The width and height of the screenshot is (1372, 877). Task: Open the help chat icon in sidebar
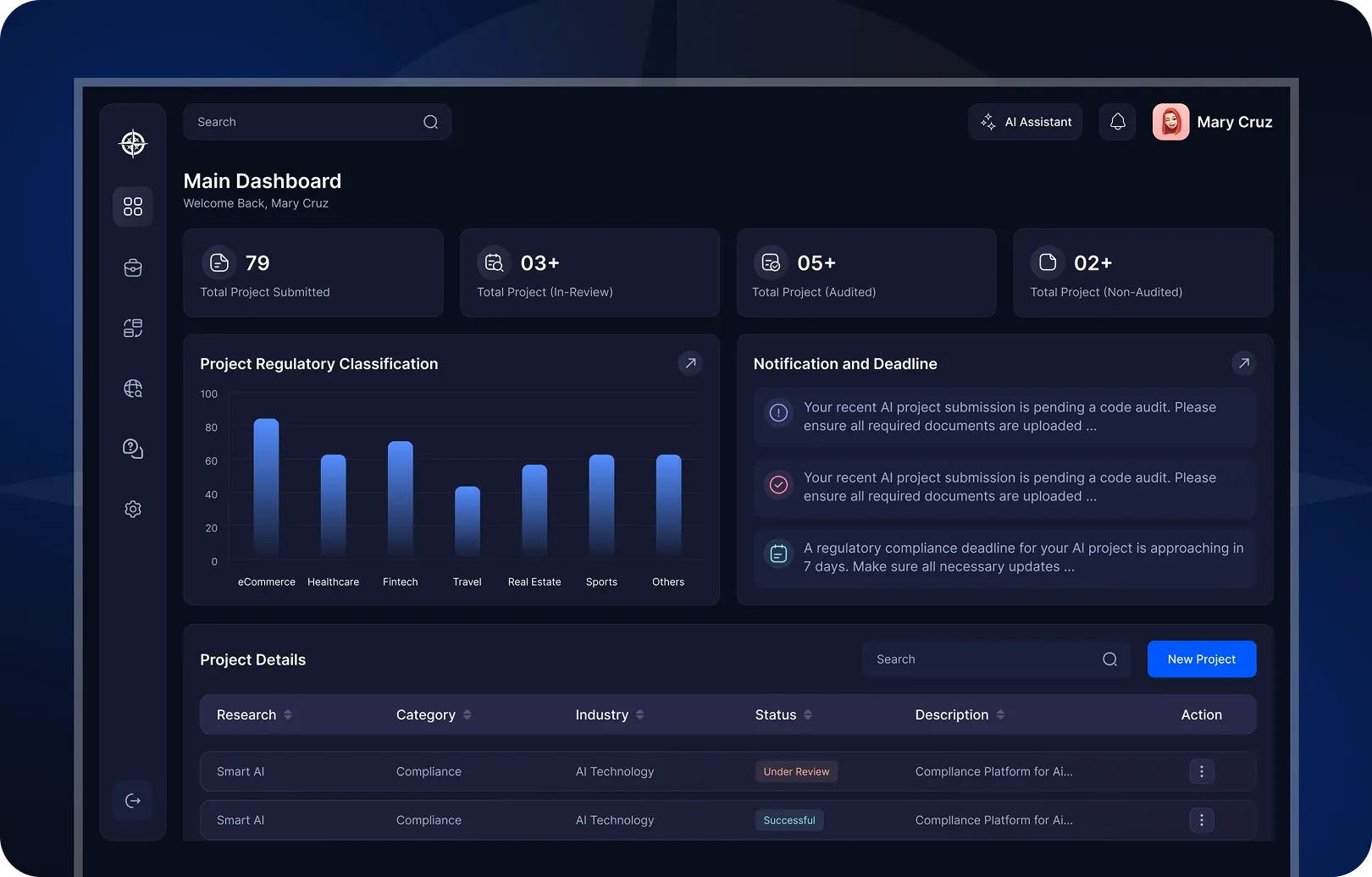133,449
